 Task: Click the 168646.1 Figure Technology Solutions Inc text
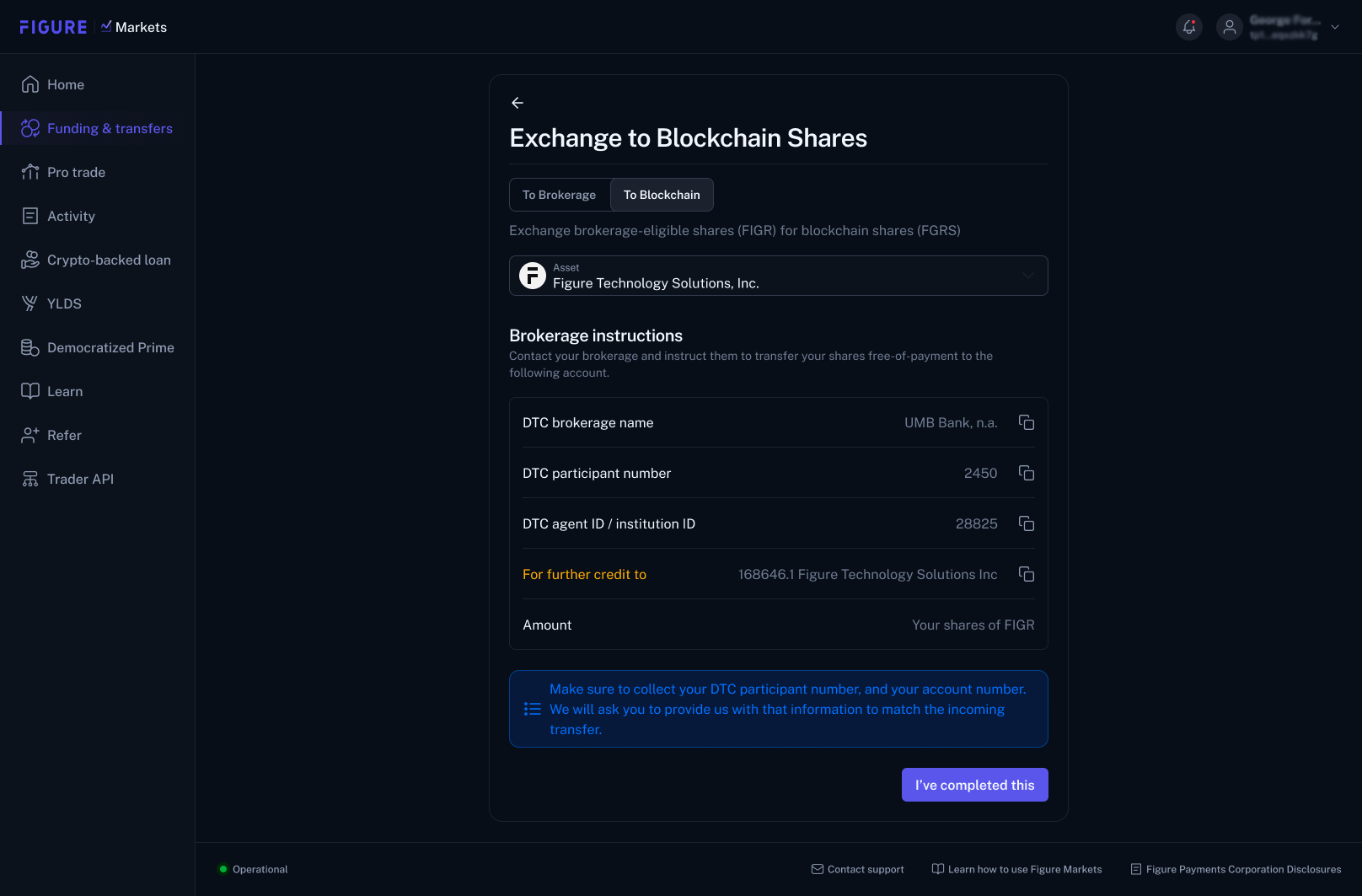(868, 574)
